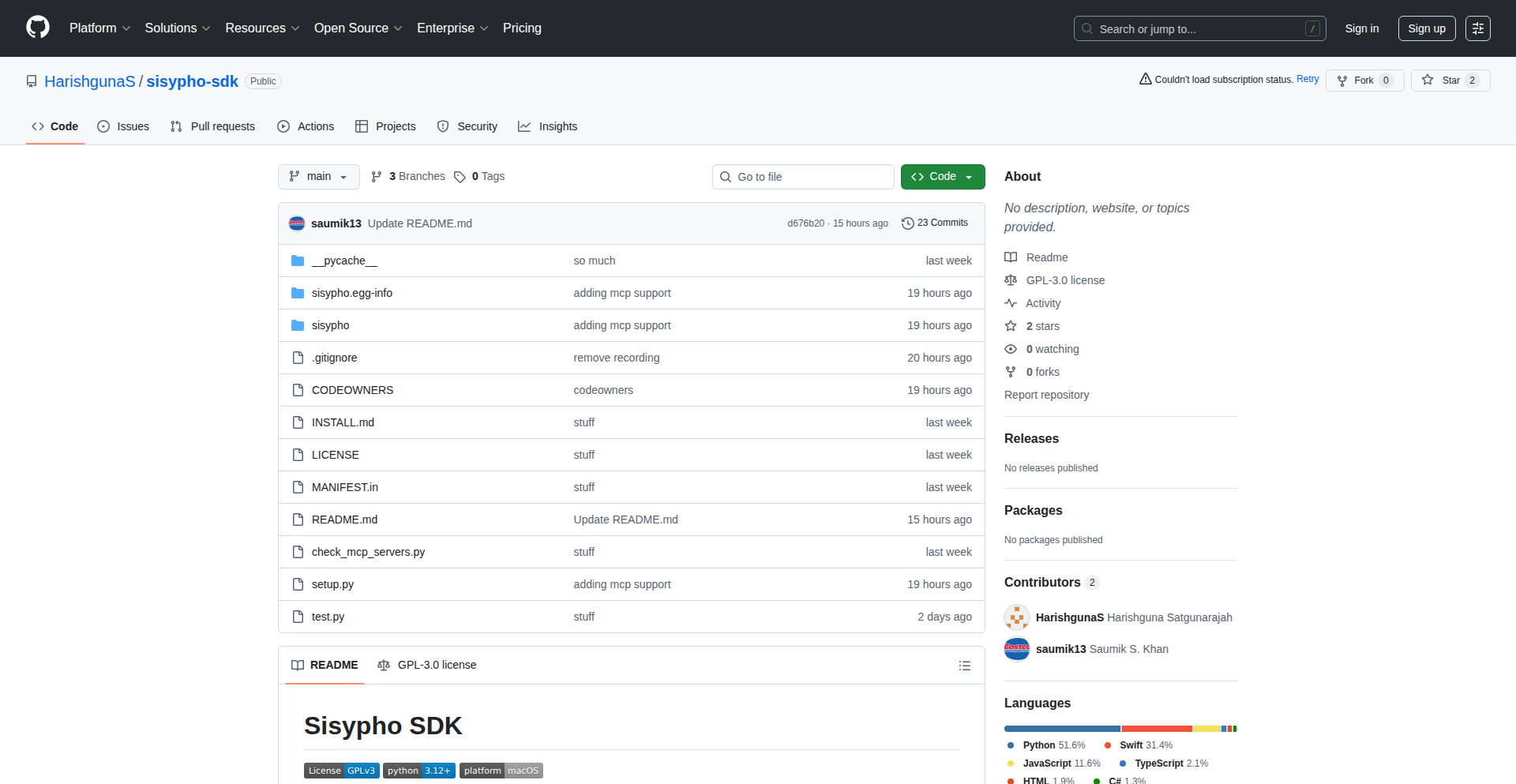Switch to the Issues tab

click(x=123, y=126)
